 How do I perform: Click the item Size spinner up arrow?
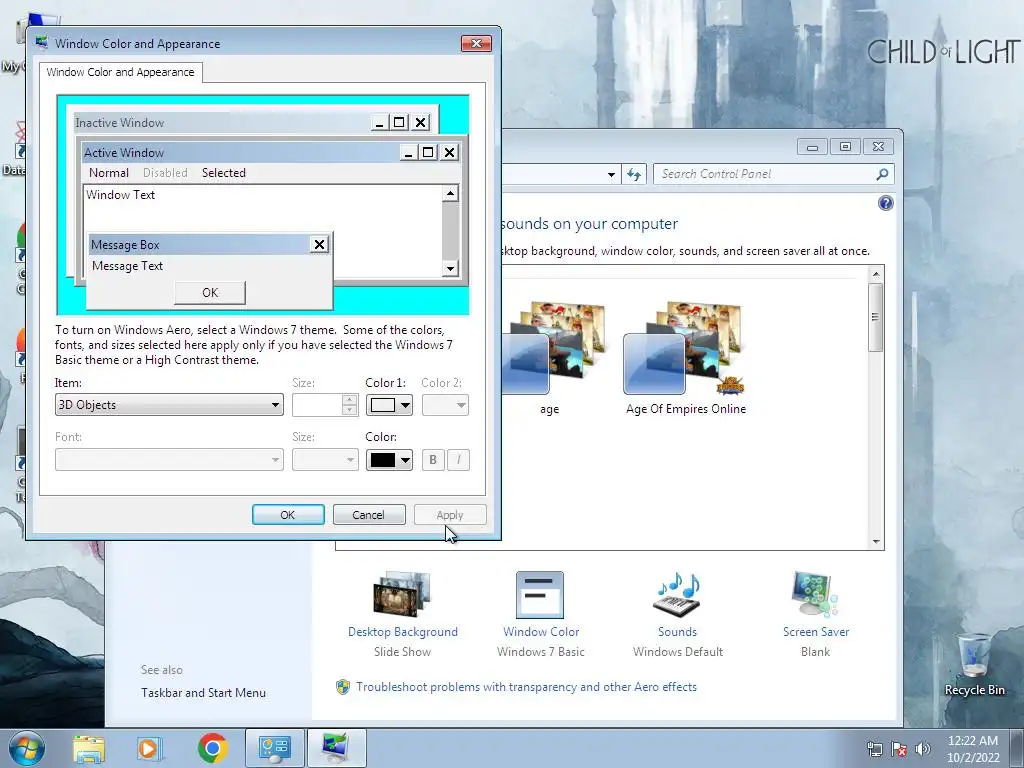coord(349,400)
